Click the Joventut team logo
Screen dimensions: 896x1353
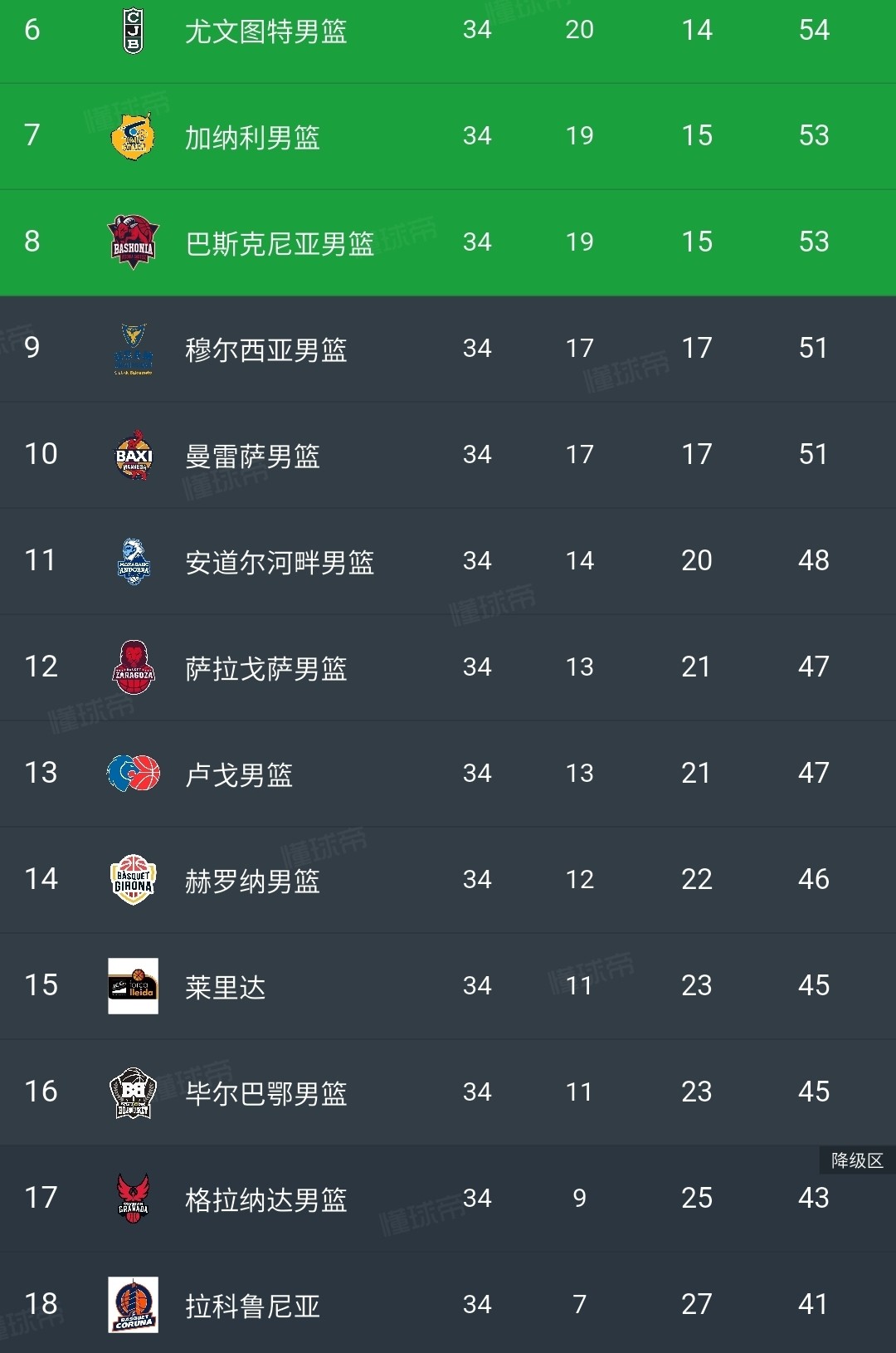133,31
